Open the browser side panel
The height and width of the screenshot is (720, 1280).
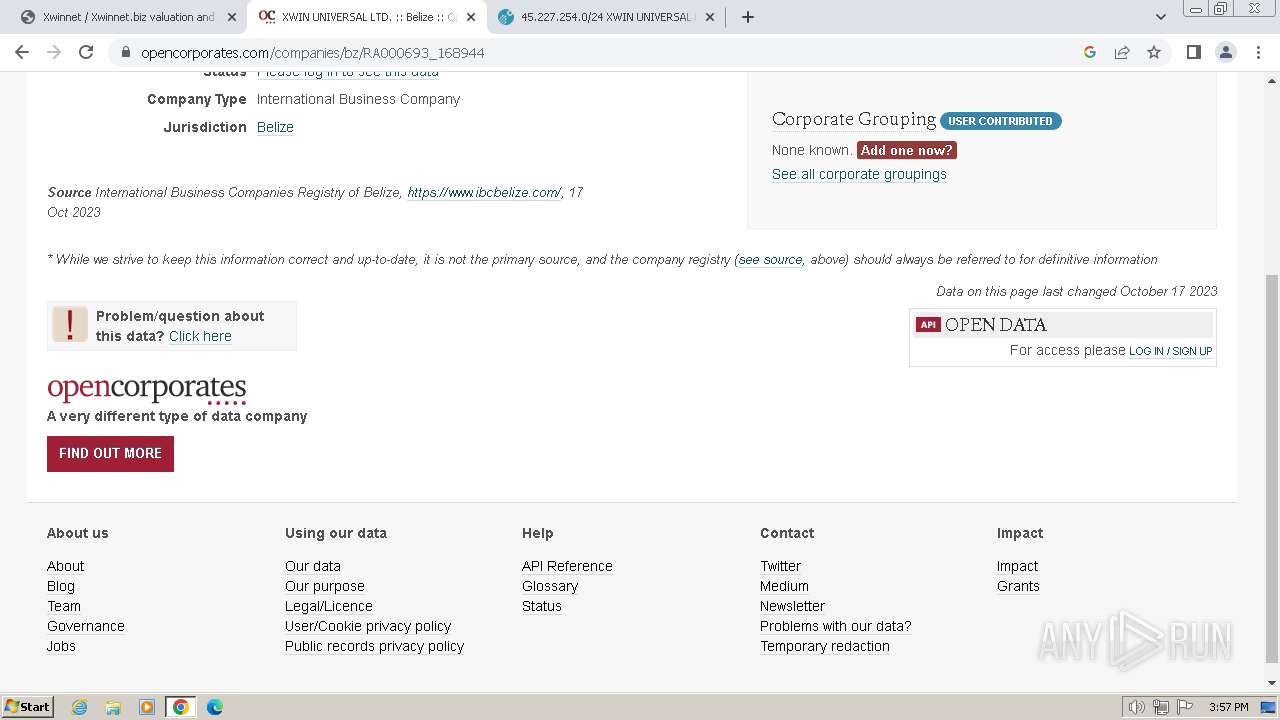[1193, 52]
